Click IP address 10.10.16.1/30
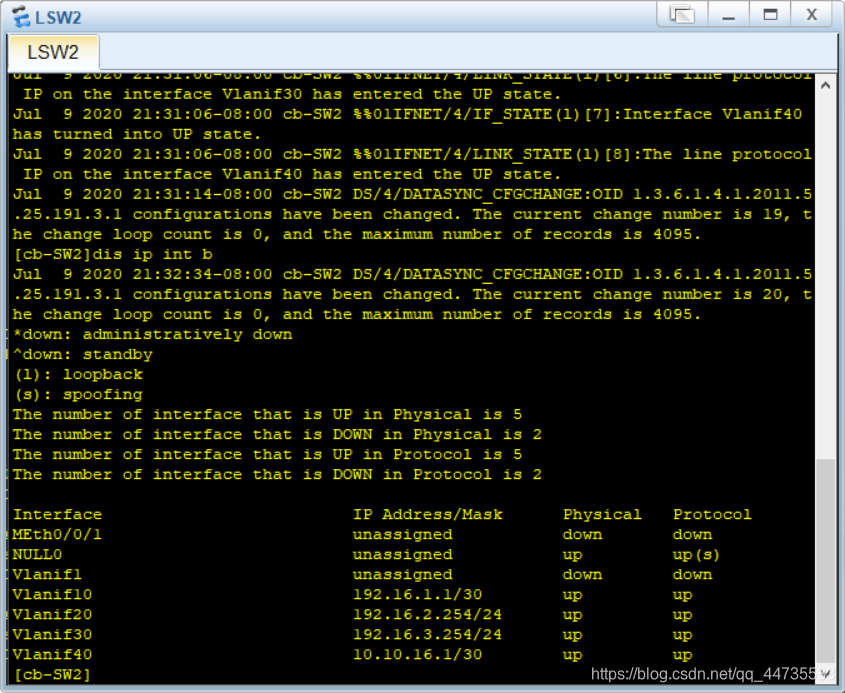This screenshot has height=693, width=845. click(x=418, y=654)
